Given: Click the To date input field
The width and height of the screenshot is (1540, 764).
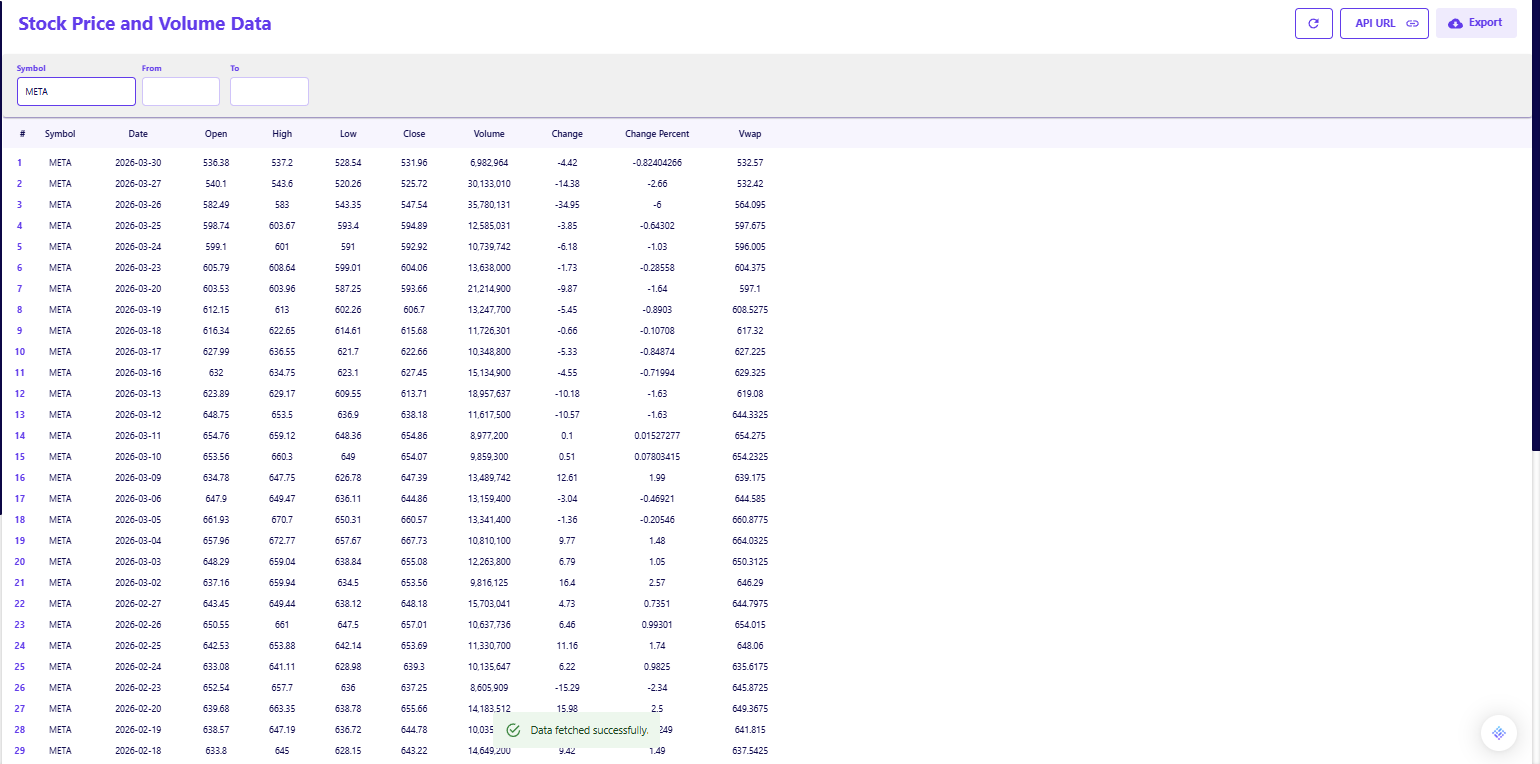Looking at the screenshot, I should click(269, 91).
